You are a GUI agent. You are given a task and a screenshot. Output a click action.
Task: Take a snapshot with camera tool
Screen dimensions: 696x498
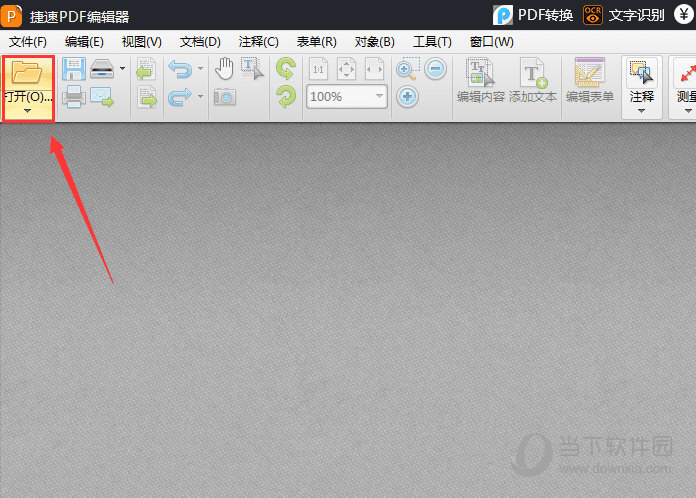(225, 97)
